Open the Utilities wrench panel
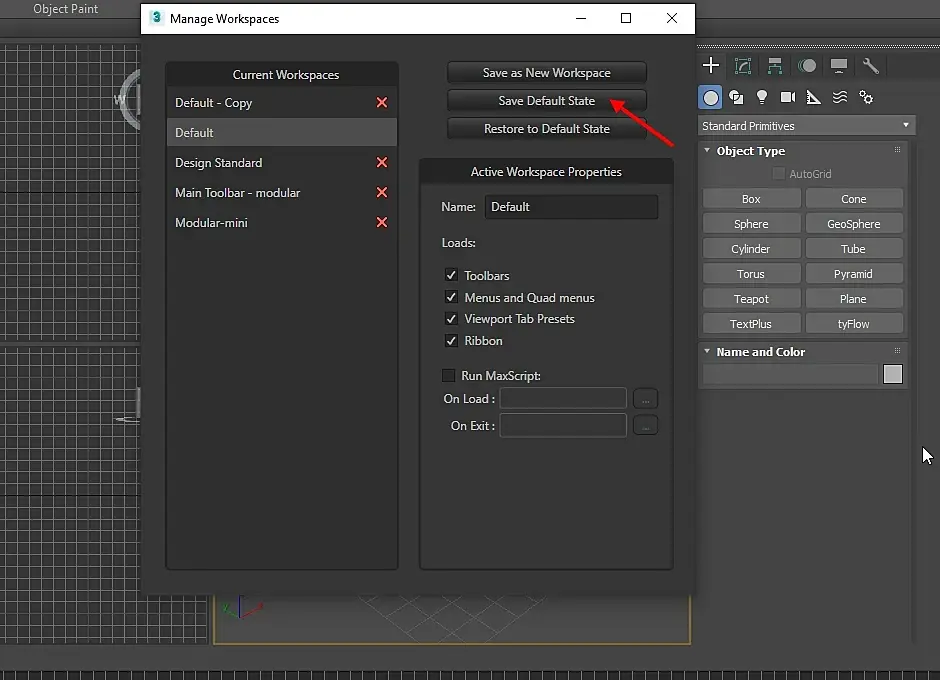Image resolution: width=940 pixels, height=680 pixels. [x=871, y=66]
